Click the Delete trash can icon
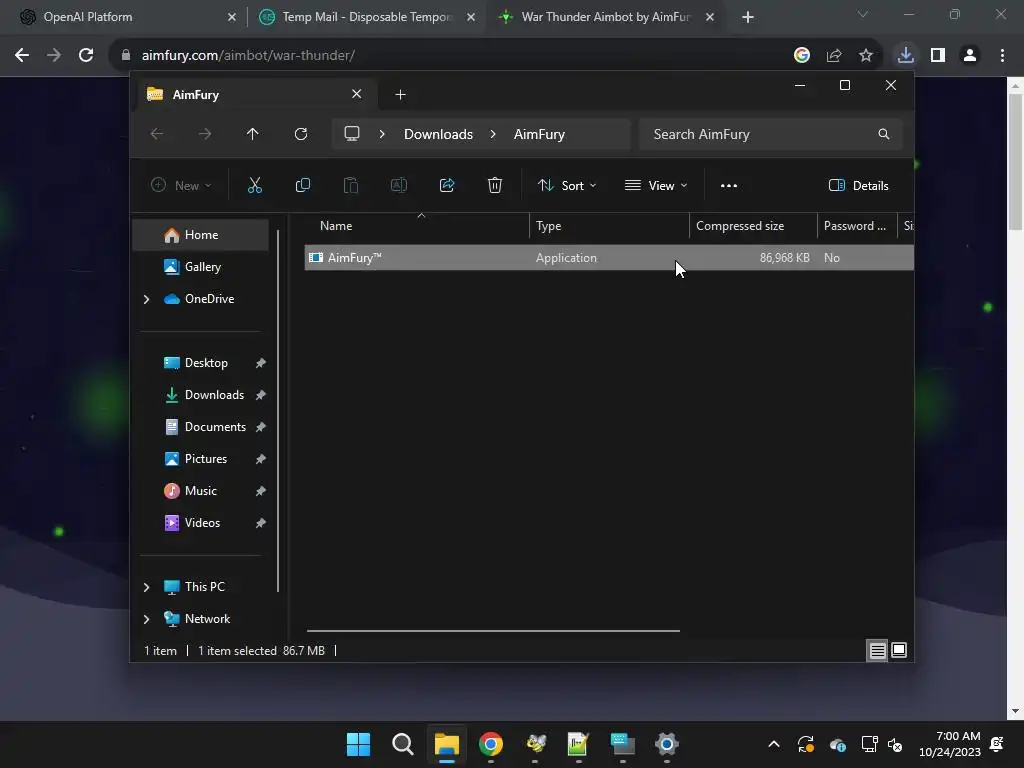The width and height of the screenshot is (1024, 768). pyautogui.click(x=494, y=185)
